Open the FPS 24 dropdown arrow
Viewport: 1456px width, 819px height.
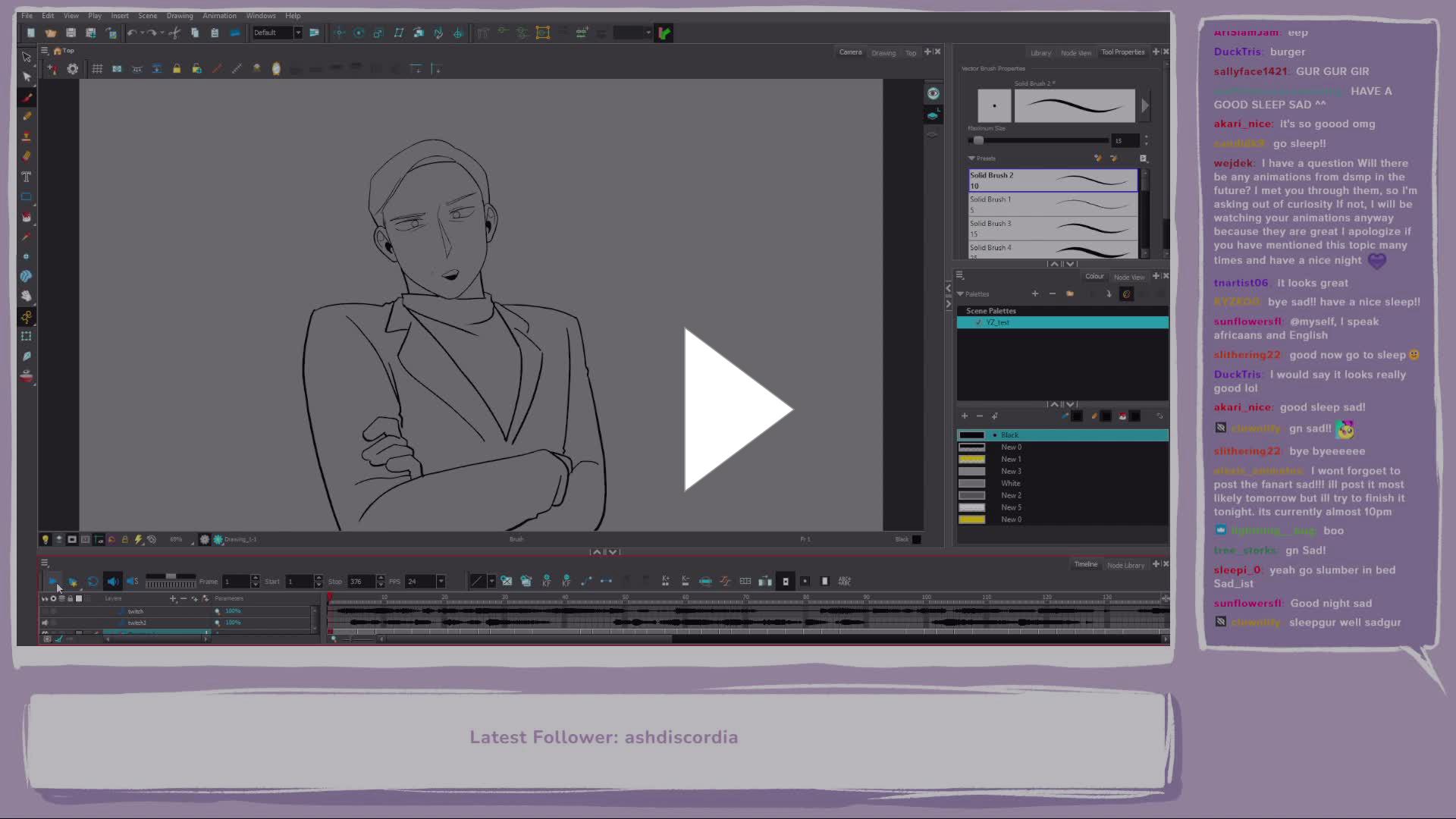point(441,582)
